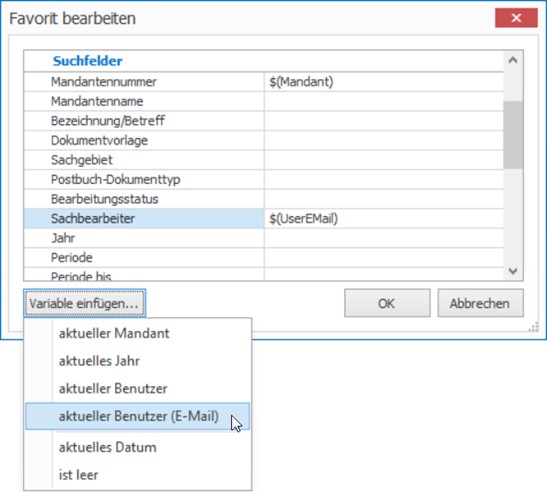
Task: Click the $(Mandant) value field
Action: pyautogui.click(x=384, y=82)
